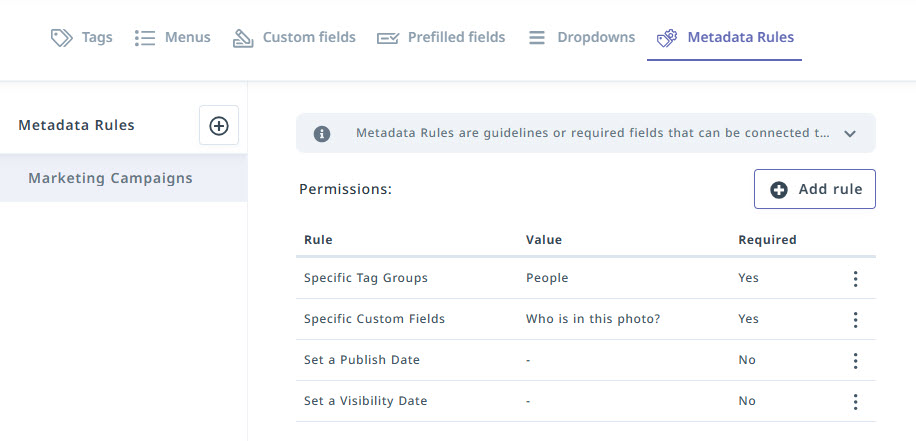This screenshot has width=916, height=441.
Task: Expand the Metadata Rules info banner chevron
Action: (x=851, y=133)
